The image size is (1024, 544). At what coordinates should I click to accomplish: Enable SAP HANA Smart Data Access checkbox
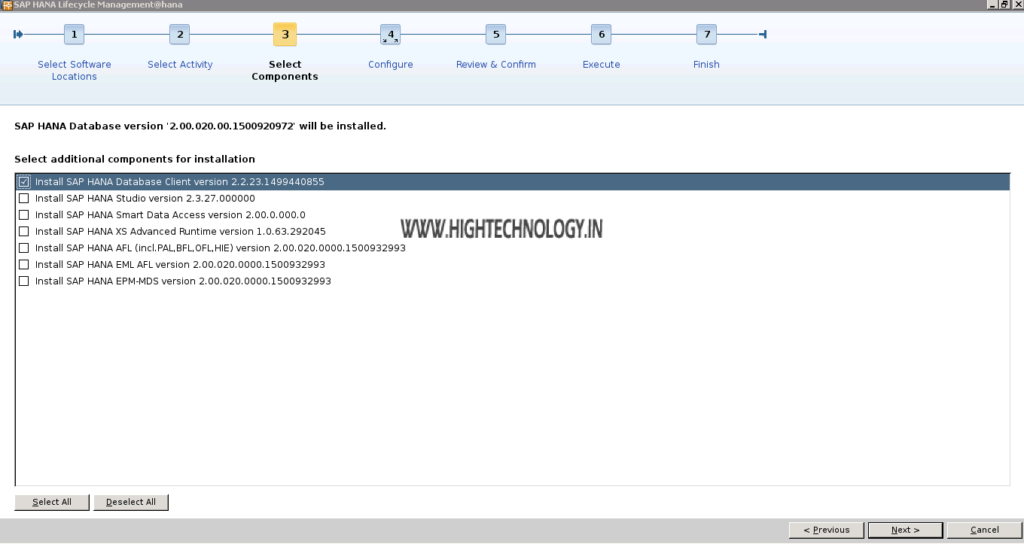pyautogui.click(x=24, y=215)
